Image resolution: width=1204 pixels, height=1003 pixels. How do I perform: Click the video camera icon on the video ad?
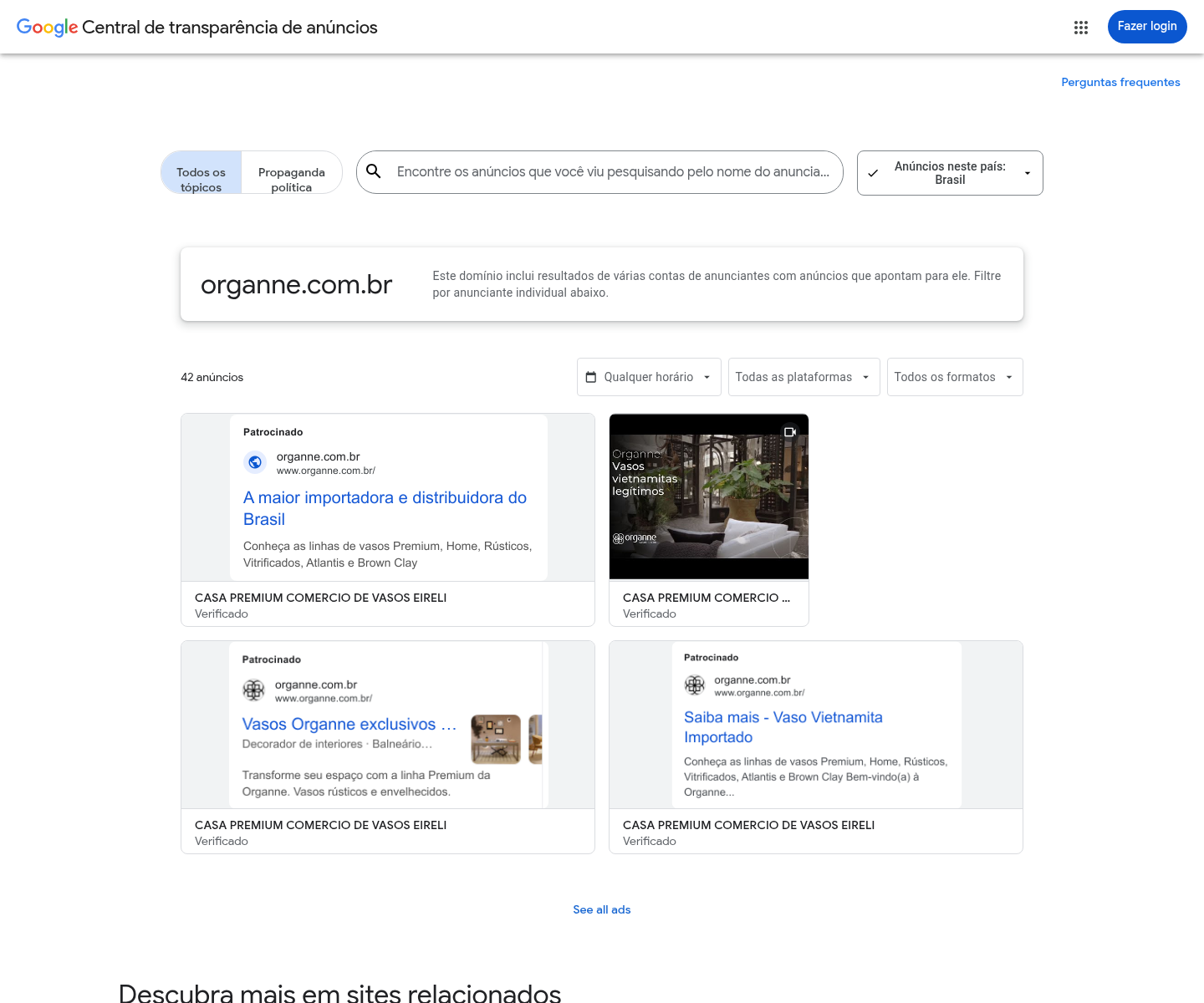tap(790, 432)
